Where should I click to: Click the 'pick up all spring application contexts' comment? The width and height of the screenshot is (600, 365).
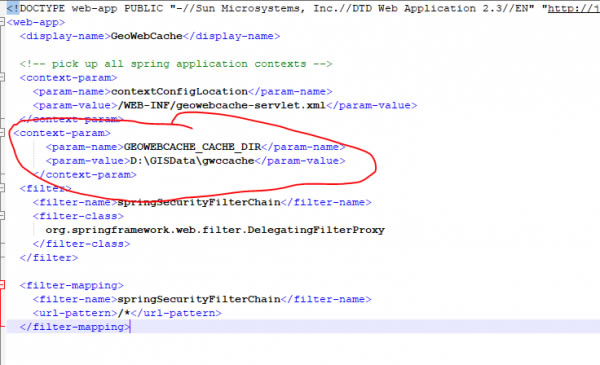click(x=176, y=64)
